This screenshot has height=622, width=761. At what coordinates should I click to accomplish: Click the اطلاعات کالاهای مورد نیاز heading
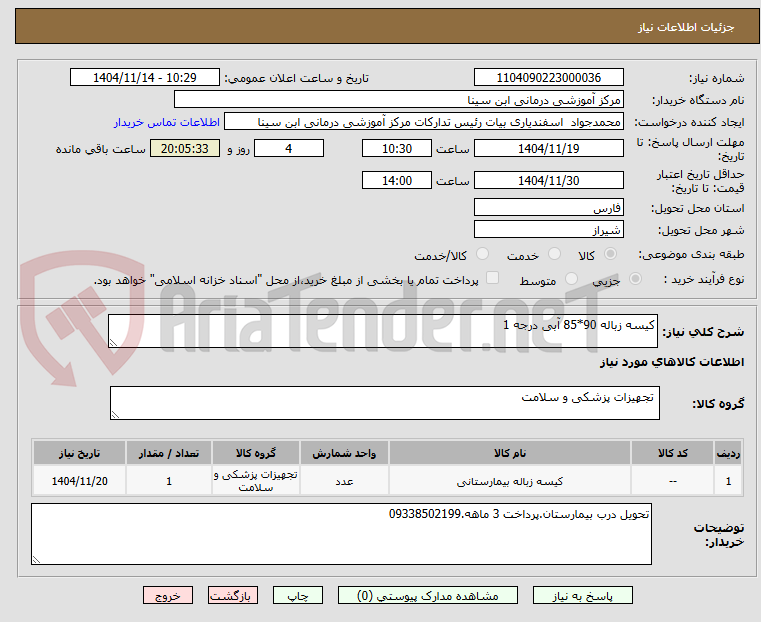[672, 362]
